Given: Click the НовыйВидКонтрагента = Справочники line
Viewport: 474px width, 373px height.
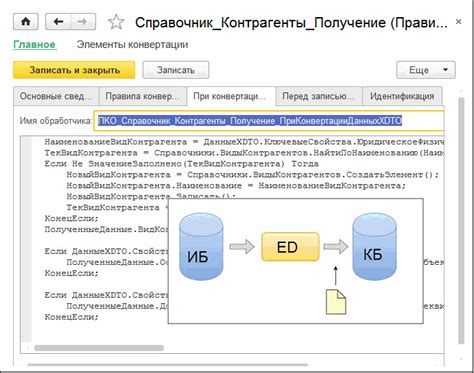Looking at the screenshot, I should 253,175.
